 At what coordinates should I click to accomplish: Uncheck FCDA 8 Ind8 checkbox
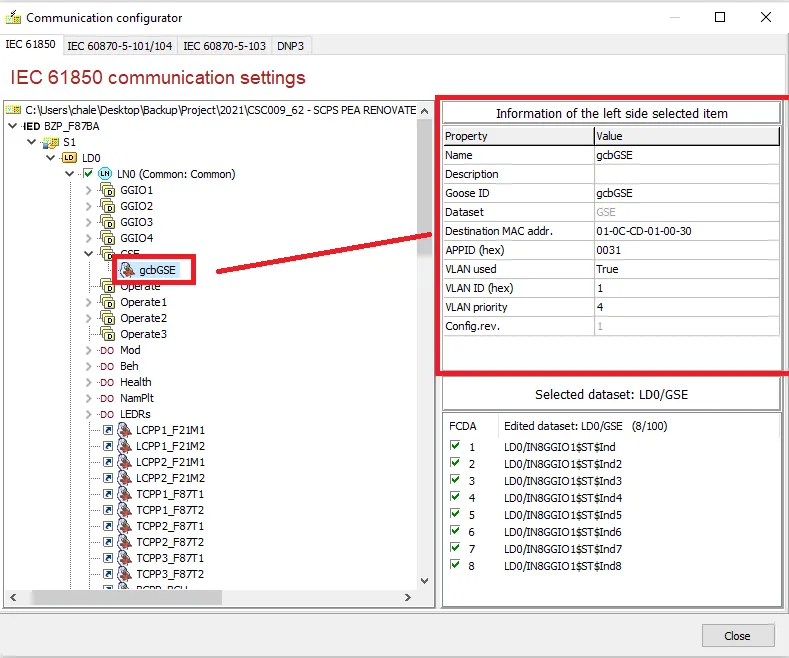(x=455, y=565)
